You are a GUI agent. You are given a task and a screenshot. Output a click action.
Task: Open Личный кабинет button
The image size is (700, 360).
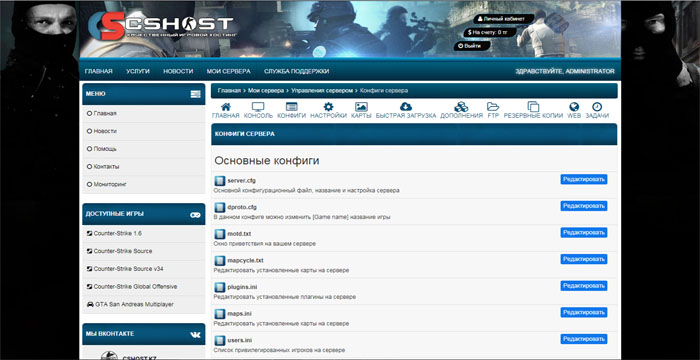(504, 19)
